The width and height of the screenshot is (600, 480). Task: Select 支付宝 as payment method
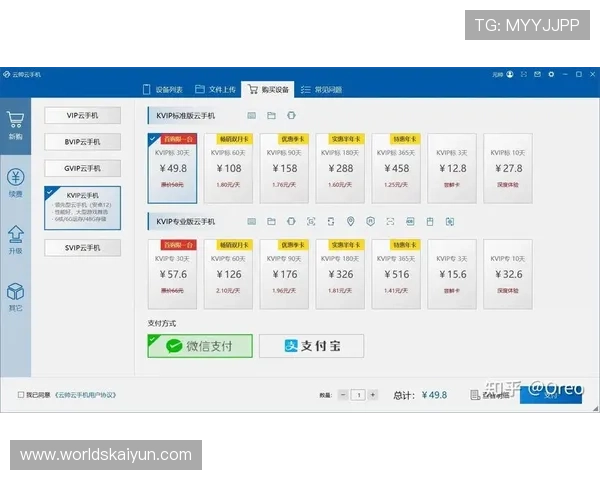tap(311, 346)
